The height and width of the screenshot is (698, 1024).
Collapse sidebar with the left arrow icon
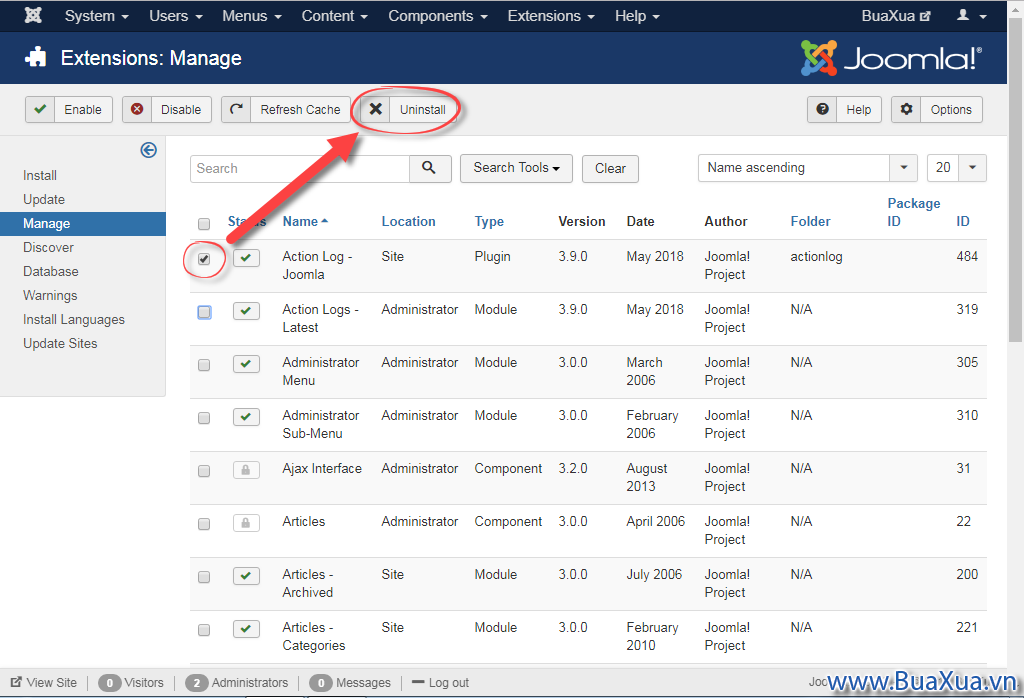(148, 150)
